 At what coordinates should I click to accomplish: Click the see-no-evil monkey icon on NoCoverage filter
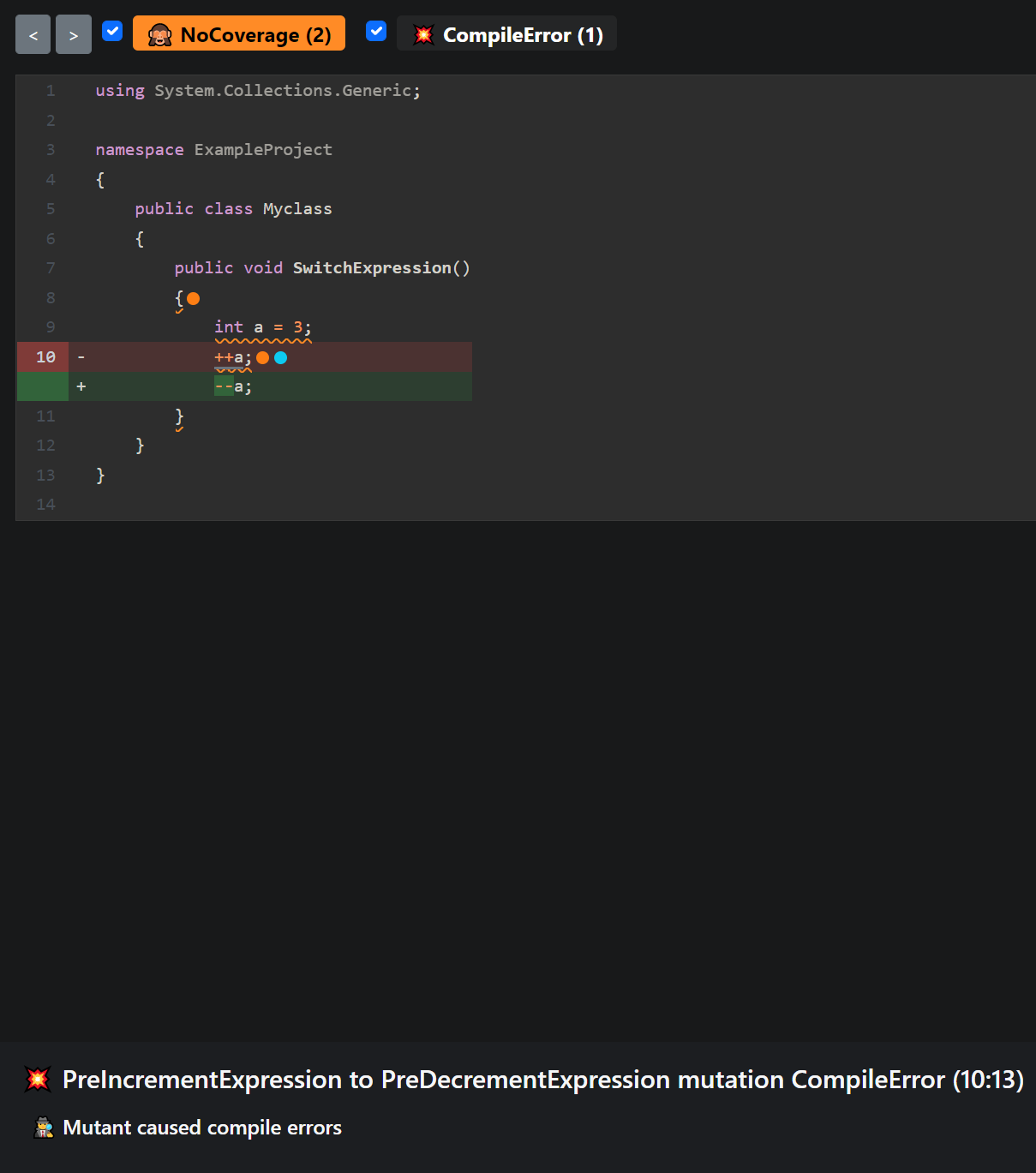(159, 34)
